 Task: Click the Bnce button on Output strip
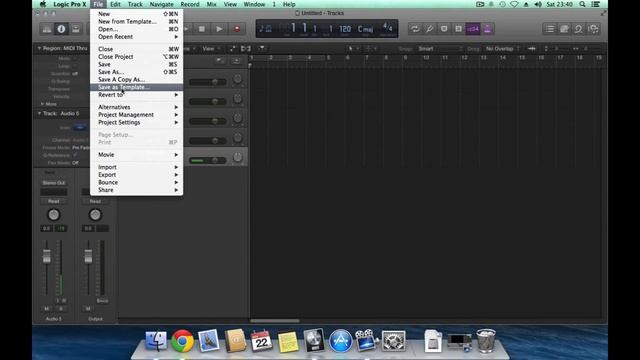(x=102, y=301)
